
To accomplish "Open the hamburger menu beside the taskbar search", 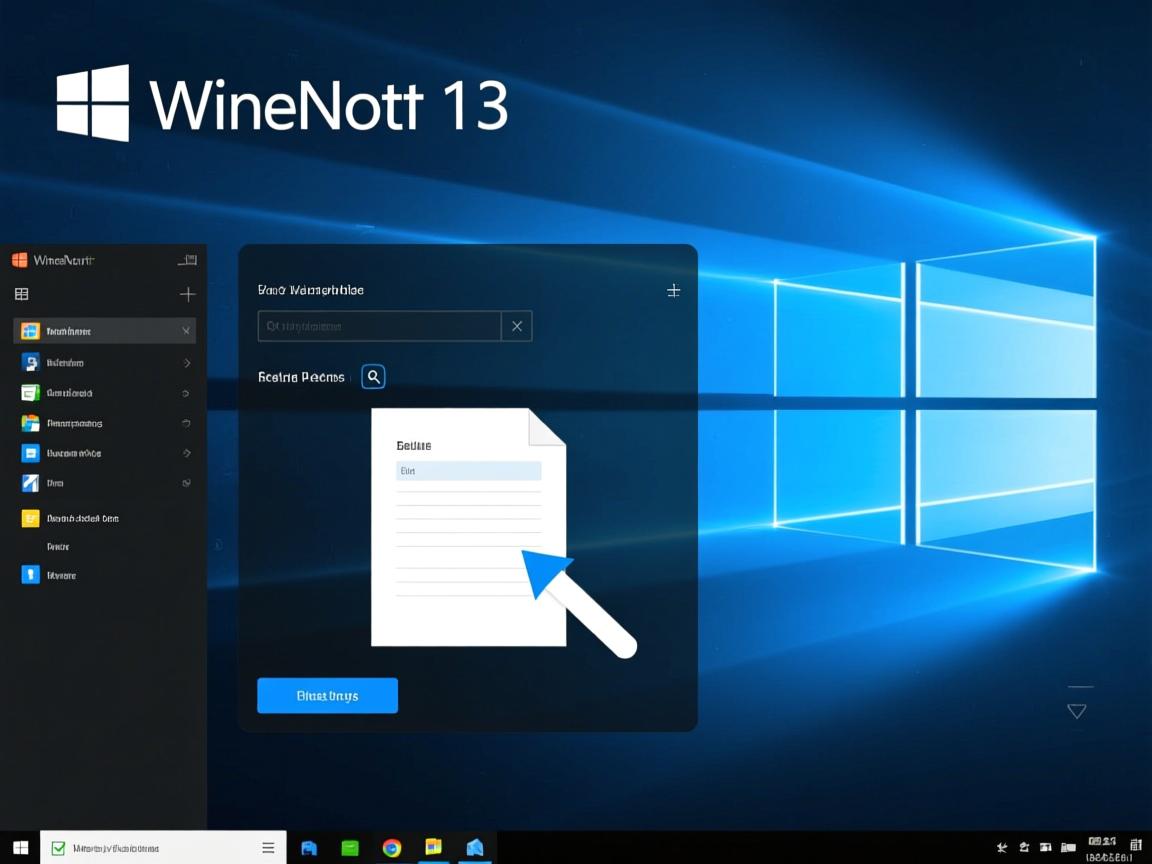I will (x=268, y=846).
